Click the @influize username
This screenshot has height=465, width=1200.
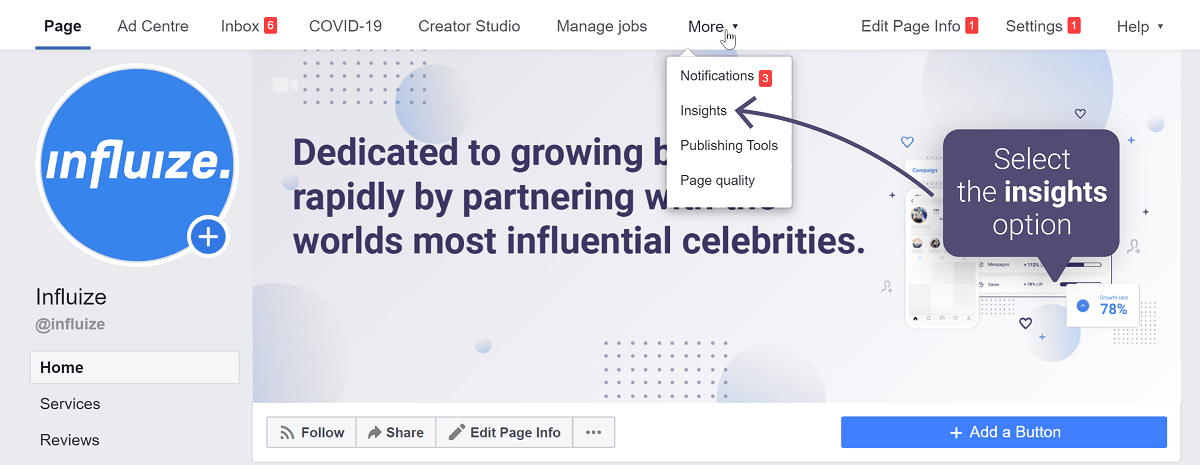[x=70, y=324]
